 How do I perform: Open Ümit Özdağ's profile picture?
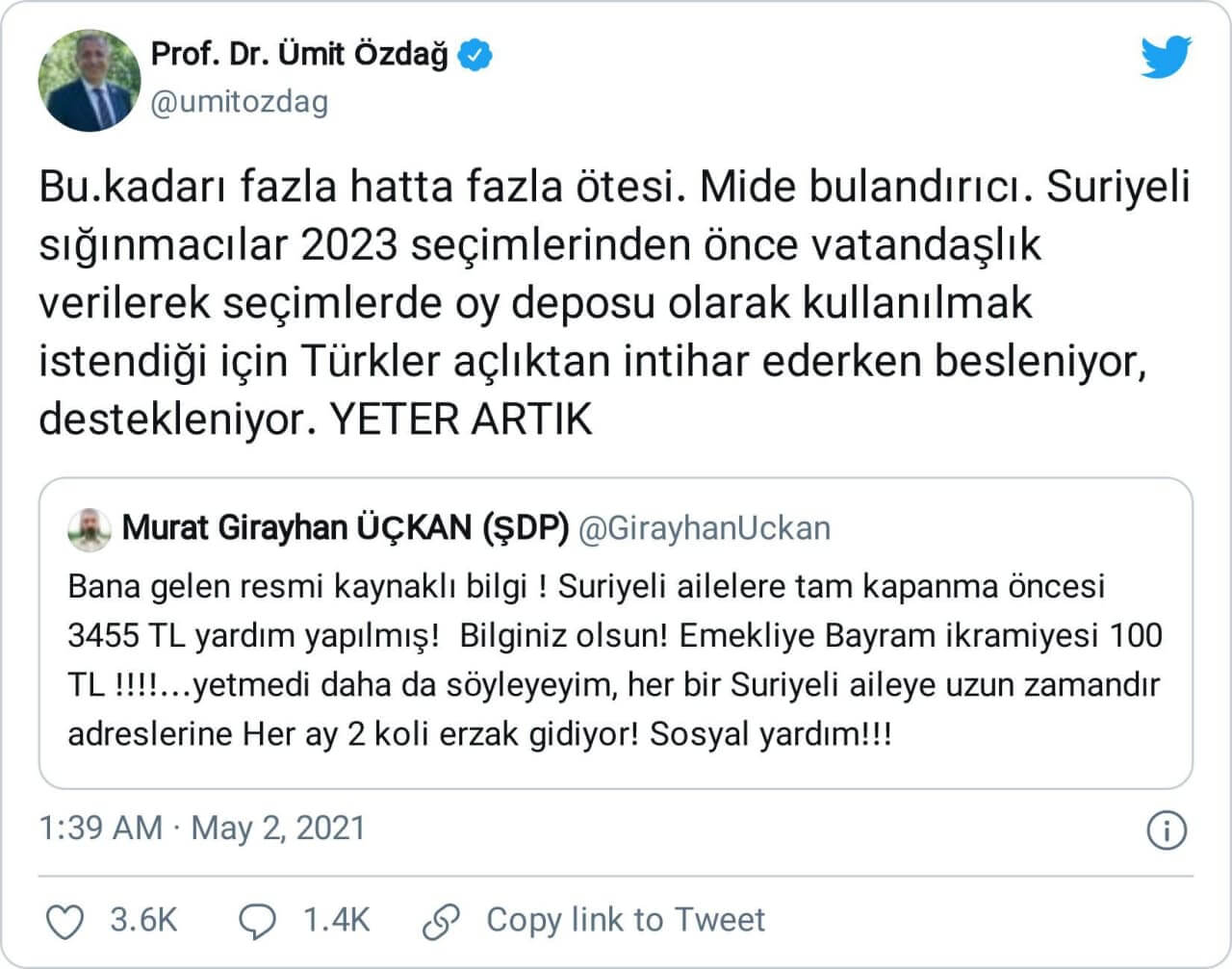coord(89,80)
